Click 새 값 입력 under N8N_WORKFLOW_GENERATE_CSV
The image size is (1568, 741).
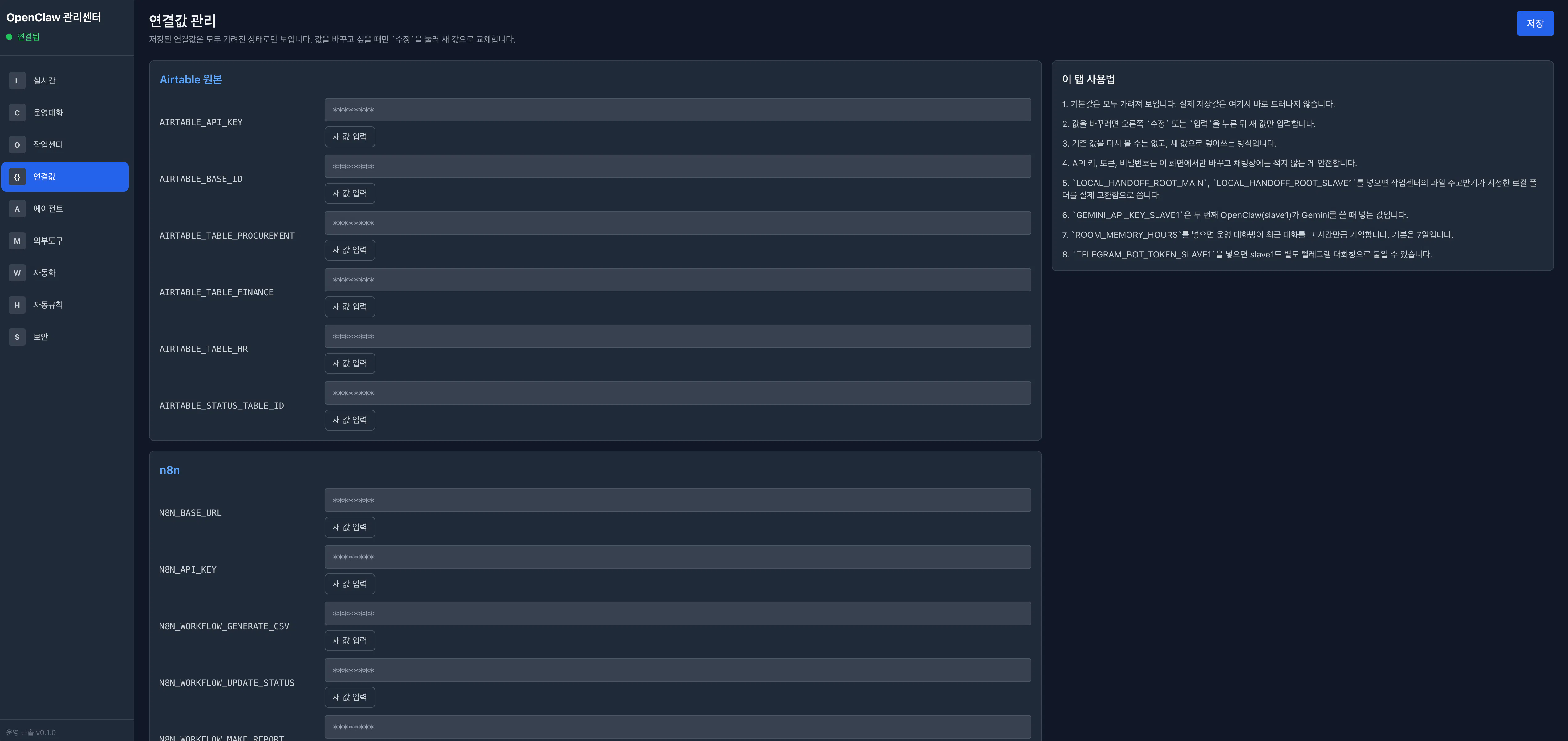(x=349, y=641)
